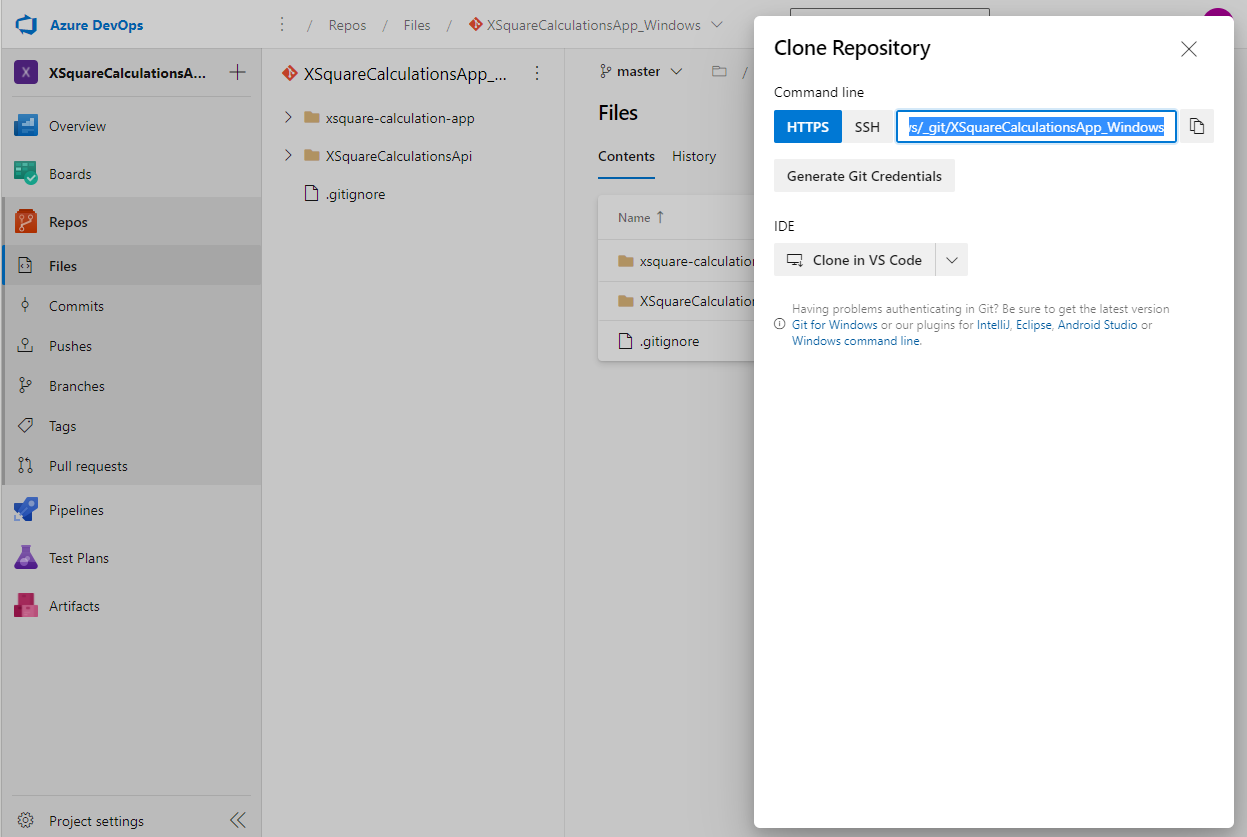Open the Android Studio plugin link
The image size is (1247, 837).
1097,325
